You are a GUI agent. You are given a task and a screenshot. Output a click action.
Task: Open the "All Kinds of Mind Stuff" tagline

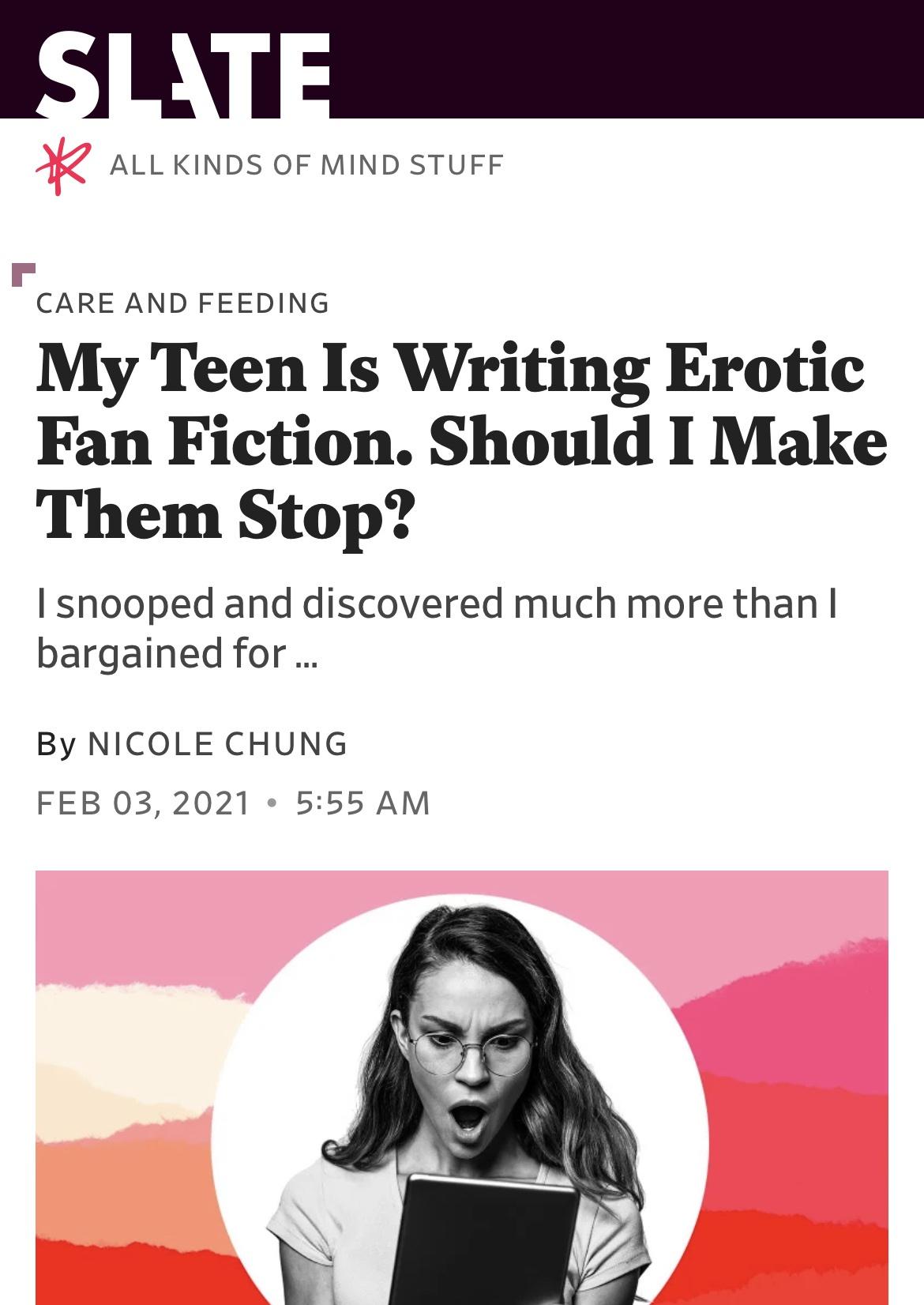pyautogui.click(x=306, y=165)
